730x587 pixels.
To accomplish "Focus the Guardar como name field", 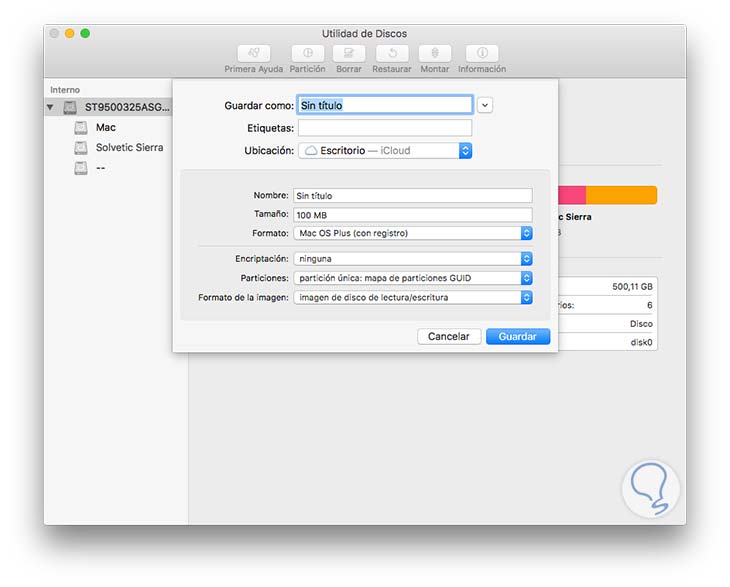I will coord(385,105).
